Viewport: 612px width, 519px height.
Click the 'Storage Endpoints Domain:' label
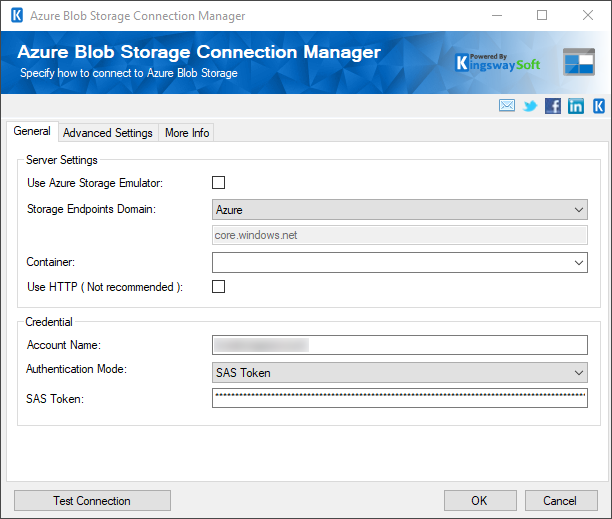91,209
